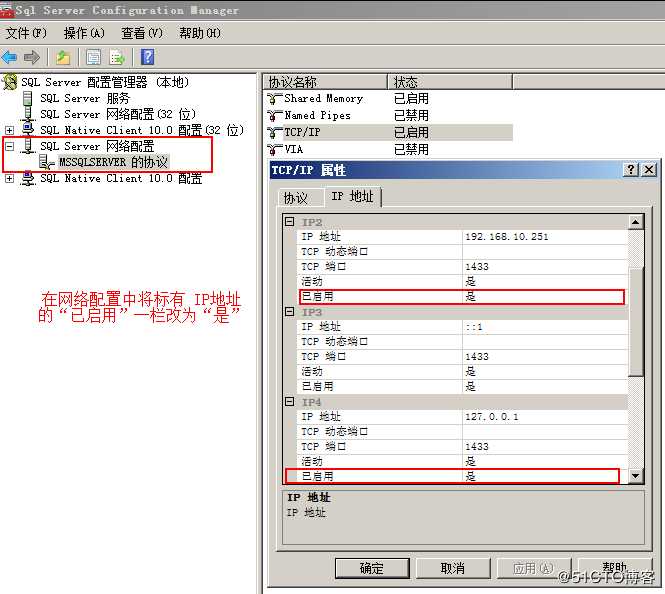
Task: Click the 已启用 status of Shared Memory
Action: pyautogui.click(x=411, y=98)
